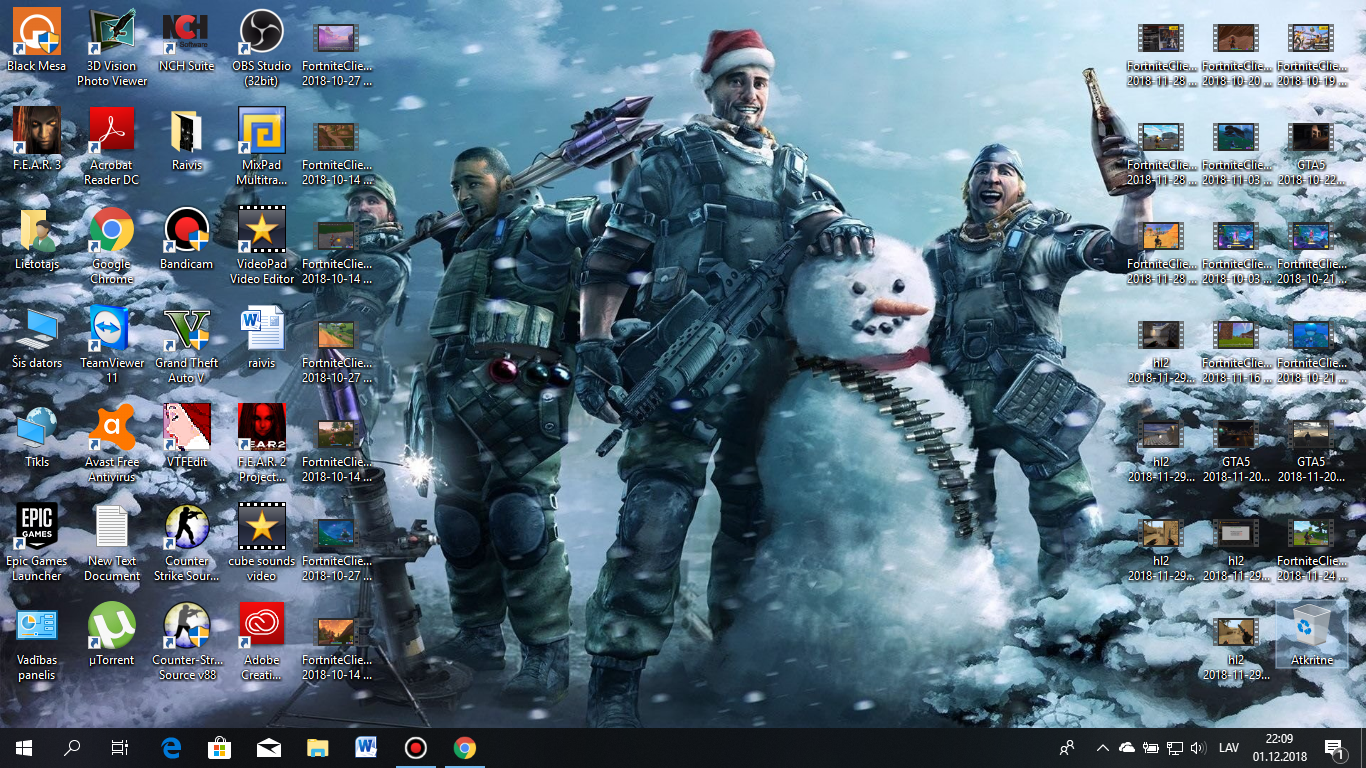
Task: Change the LAV input language
Action: coord(1229,748)
